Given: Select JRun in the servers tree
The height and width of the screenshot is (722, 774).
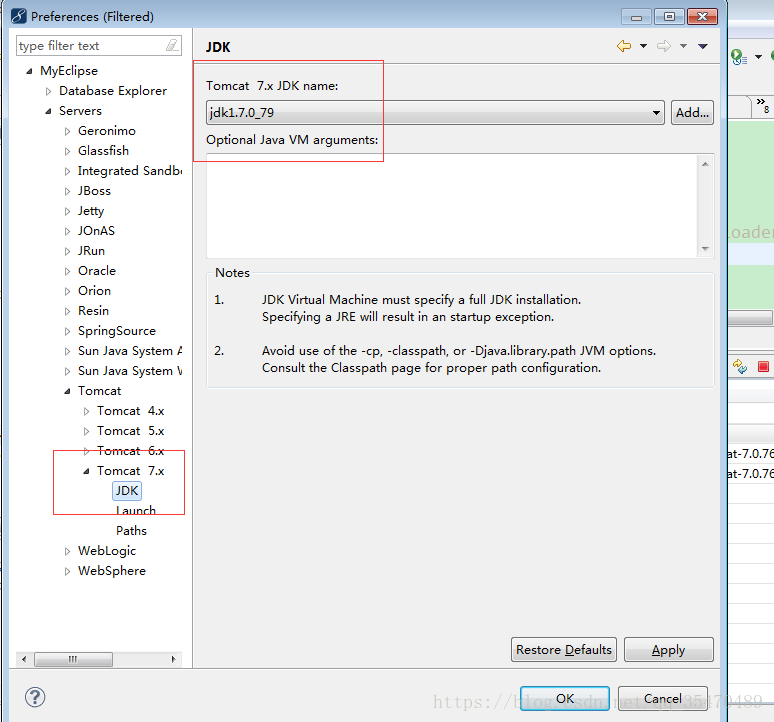Looking at the screenshot, I should pyautogui.click(x=91, y=251).
